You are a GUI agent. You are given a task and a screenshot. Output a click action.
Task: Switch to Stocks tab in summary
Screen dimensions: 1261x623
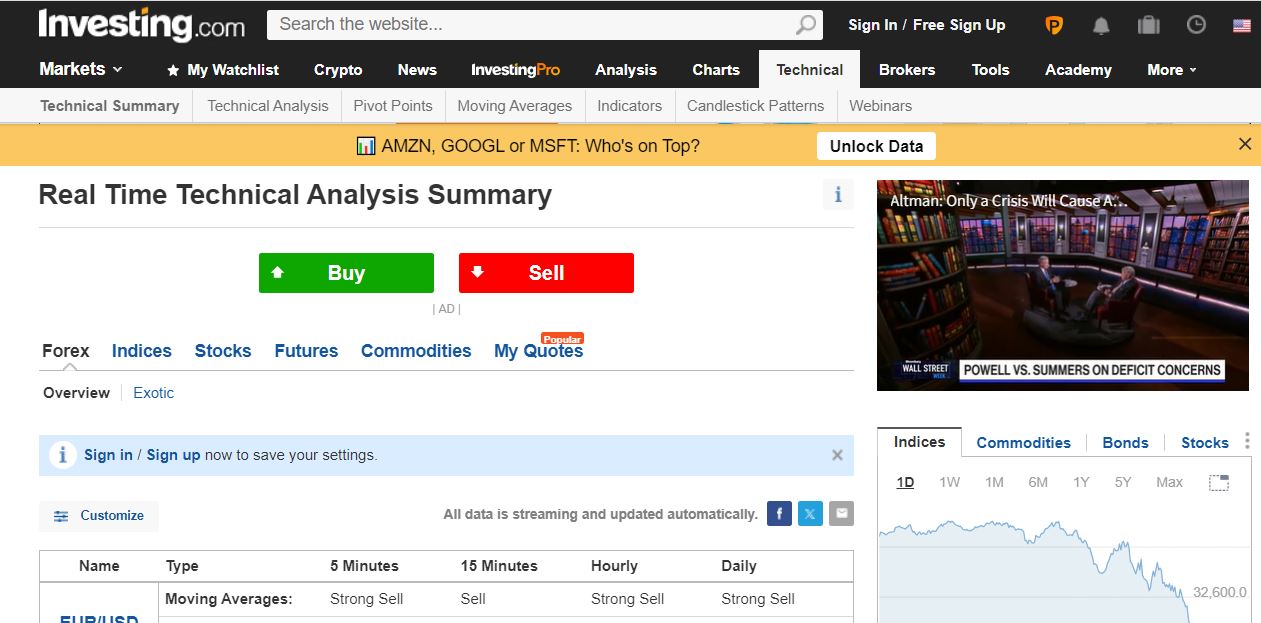(223, 351)
